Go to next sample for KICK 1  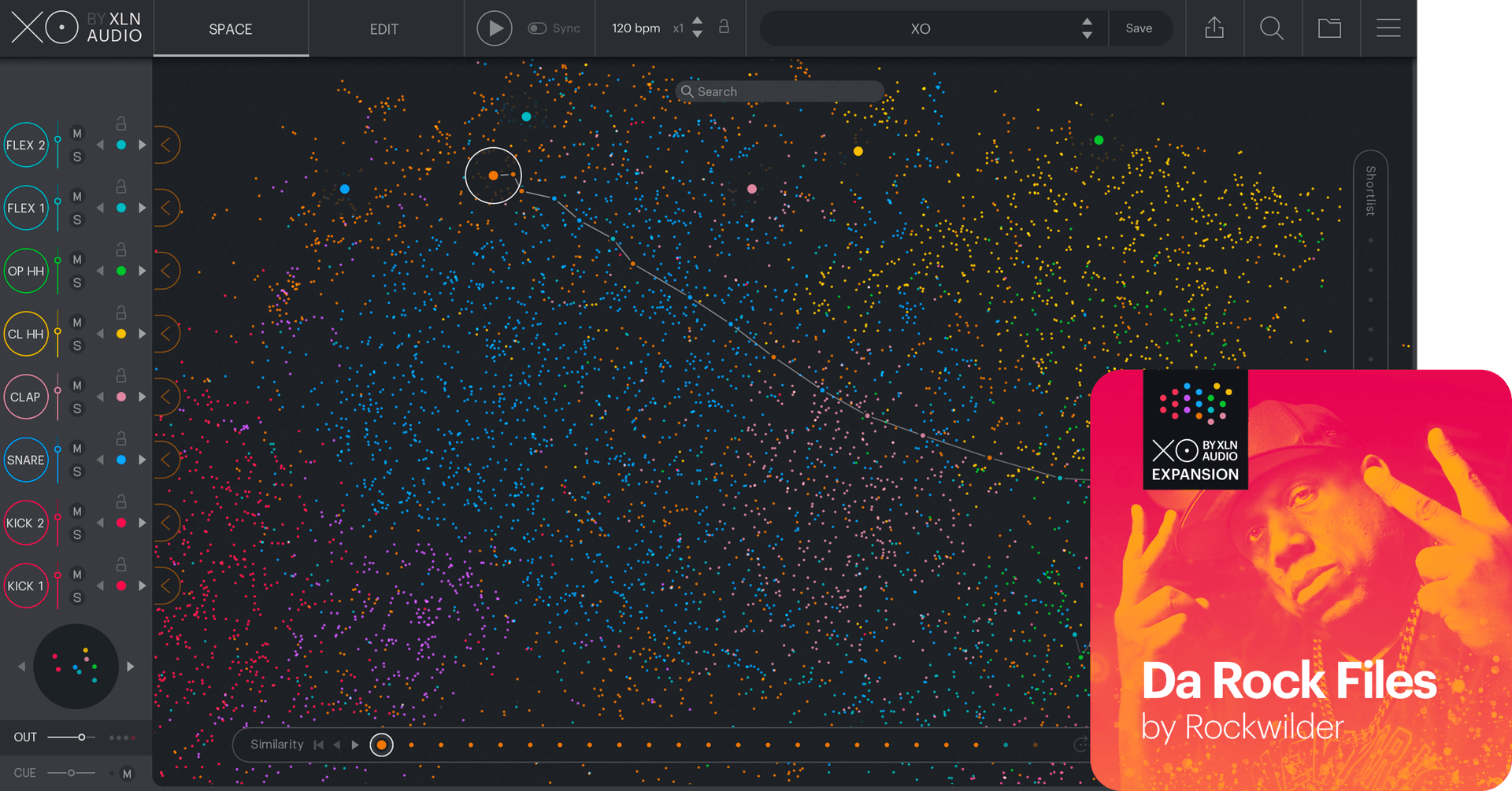click(143, 586)
